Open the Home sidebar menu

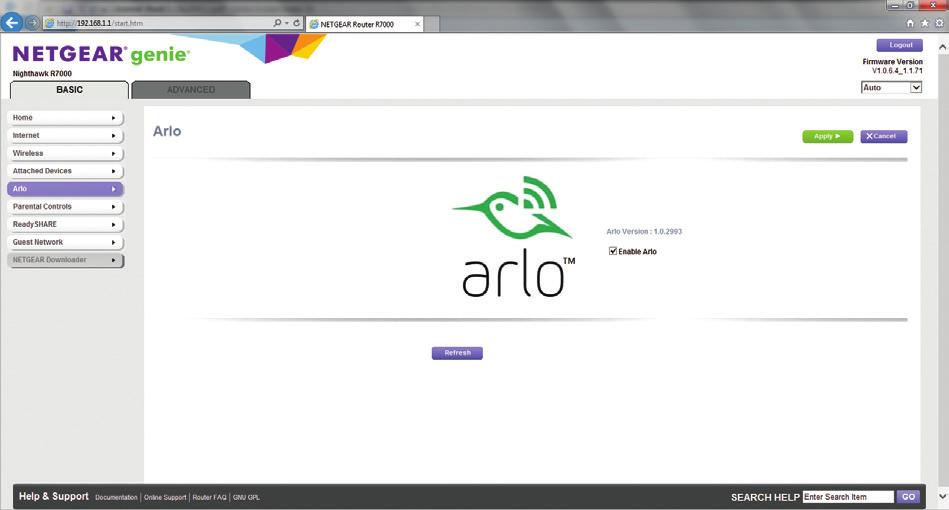(x=65, y=118)
